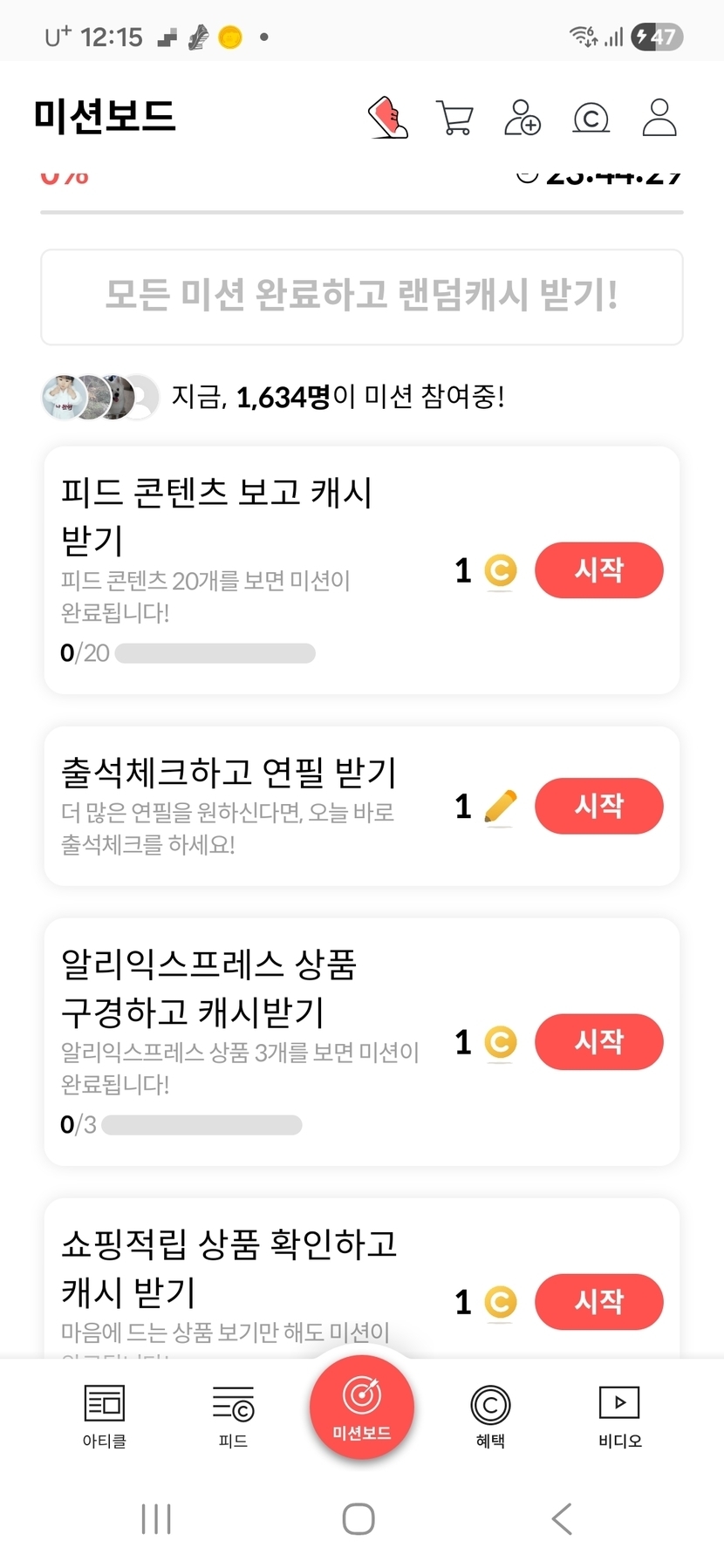
Task: Start the 쇼핑적립 상품 확인하고 캐시 받기 mission
Action: click(x=598, y=1301)
